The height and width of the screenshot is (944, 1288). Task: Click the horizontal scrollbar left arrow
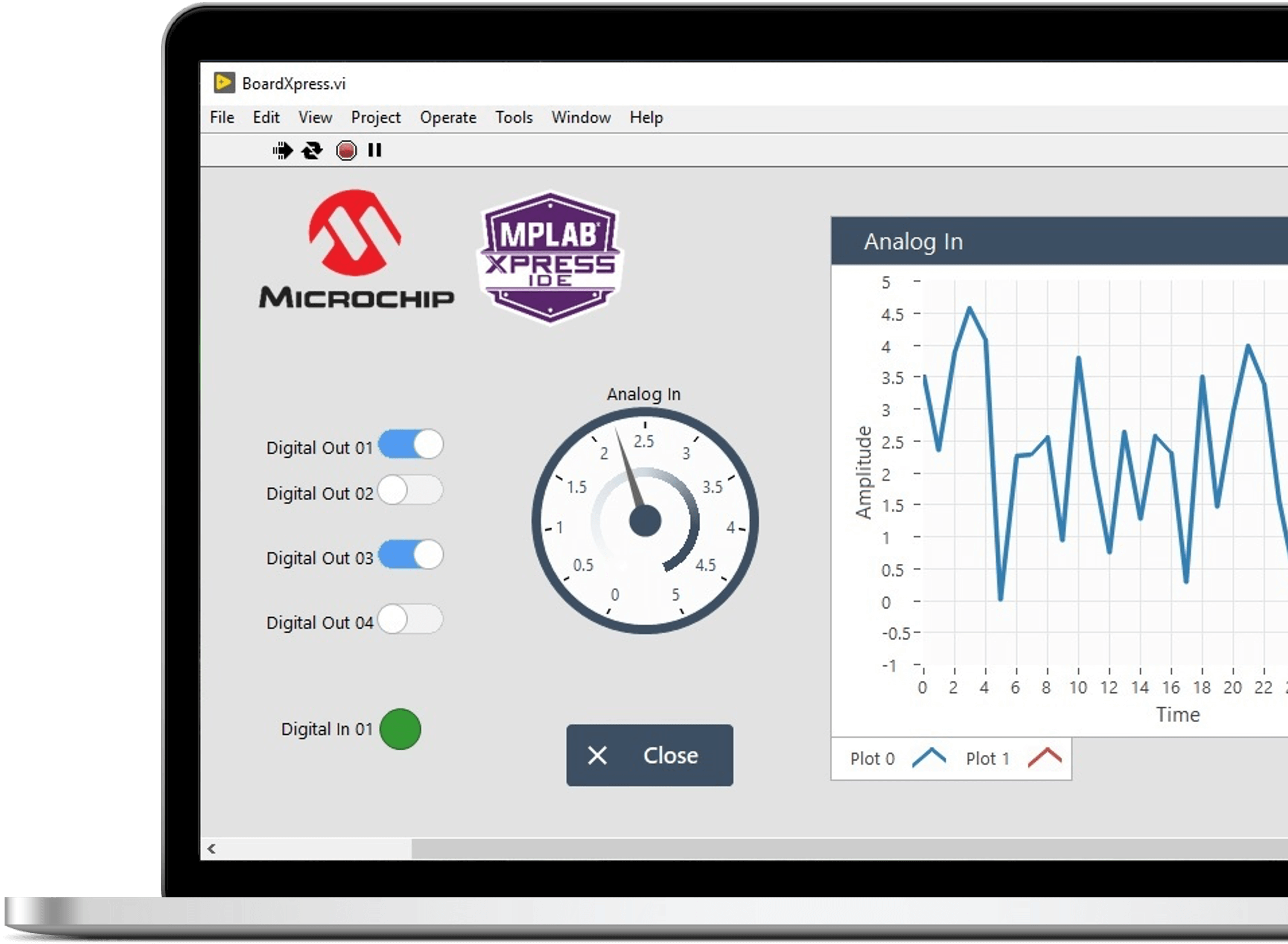point(212,849)
